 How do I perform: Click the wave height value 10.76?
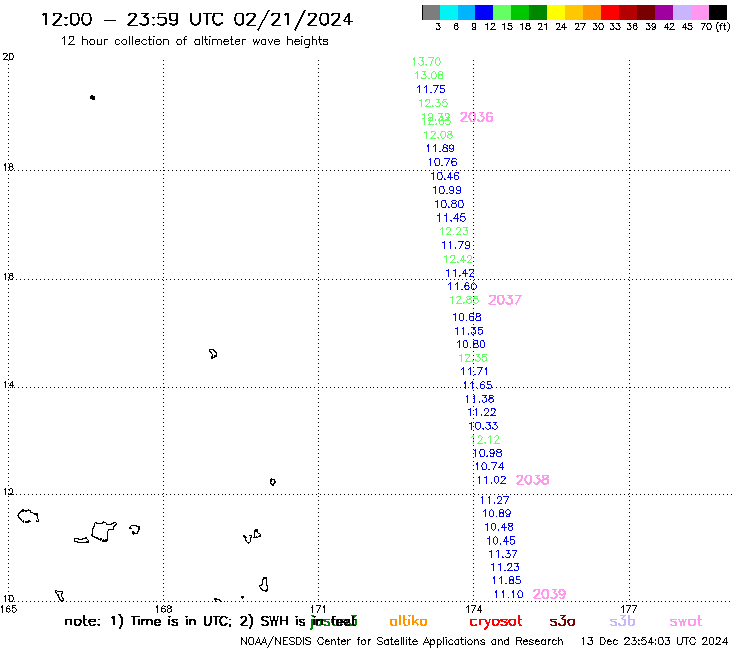[443, 162]
